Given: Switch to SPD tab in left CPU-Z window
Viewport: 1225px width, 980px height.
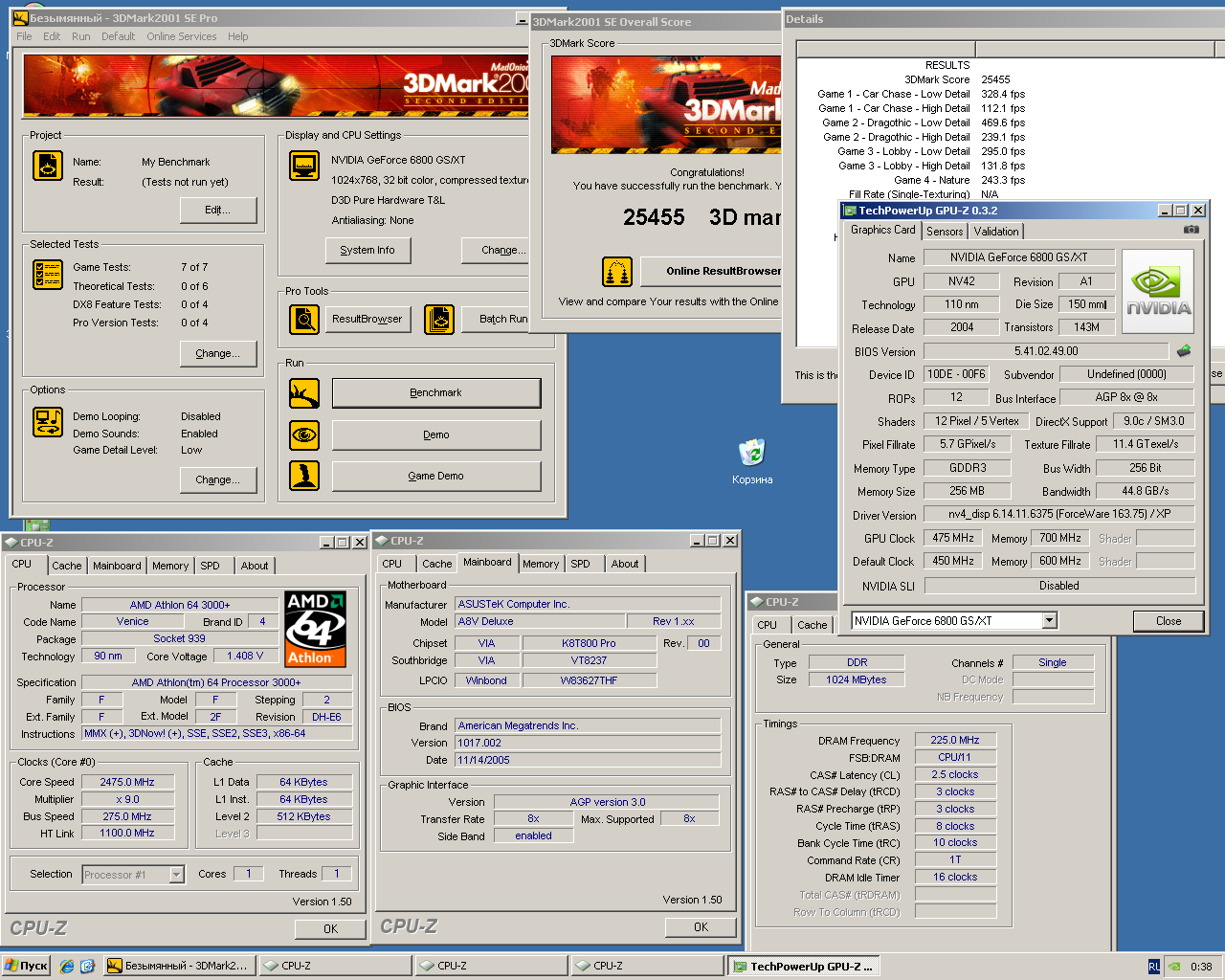Looking at the screenshot, I should pyautogui.click(x=211, y=566).
